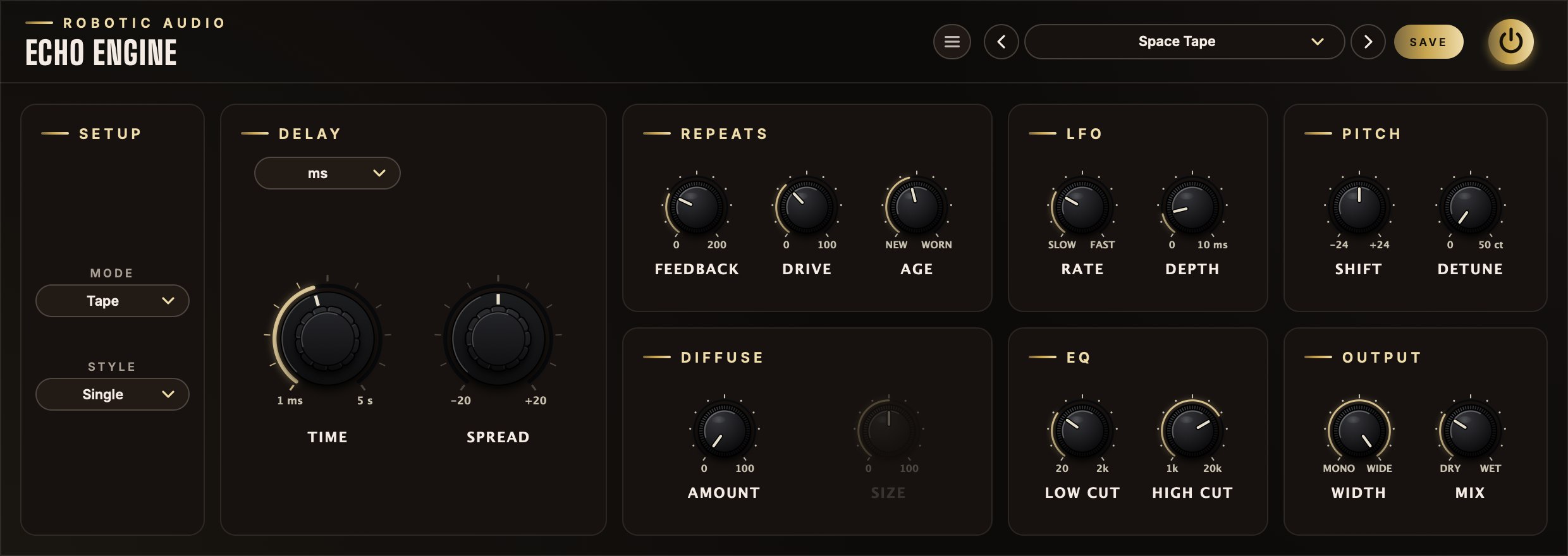Click the "HIGH CUT" label text

click(1192, 493)
